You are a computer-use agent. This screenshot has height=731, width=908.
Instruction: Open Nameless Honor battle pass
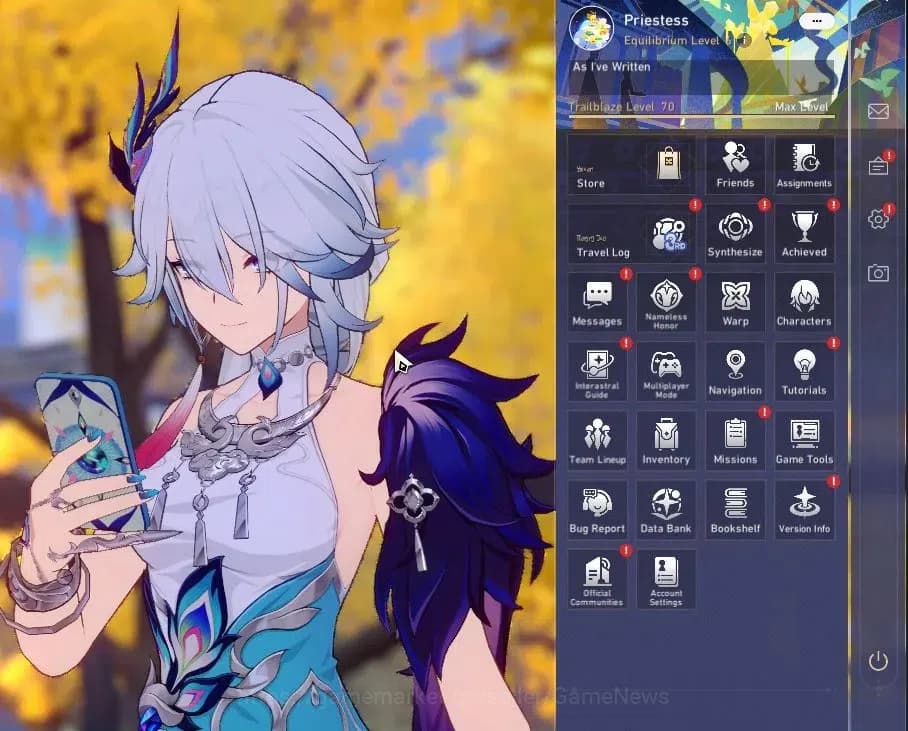(x=666, y=303)
